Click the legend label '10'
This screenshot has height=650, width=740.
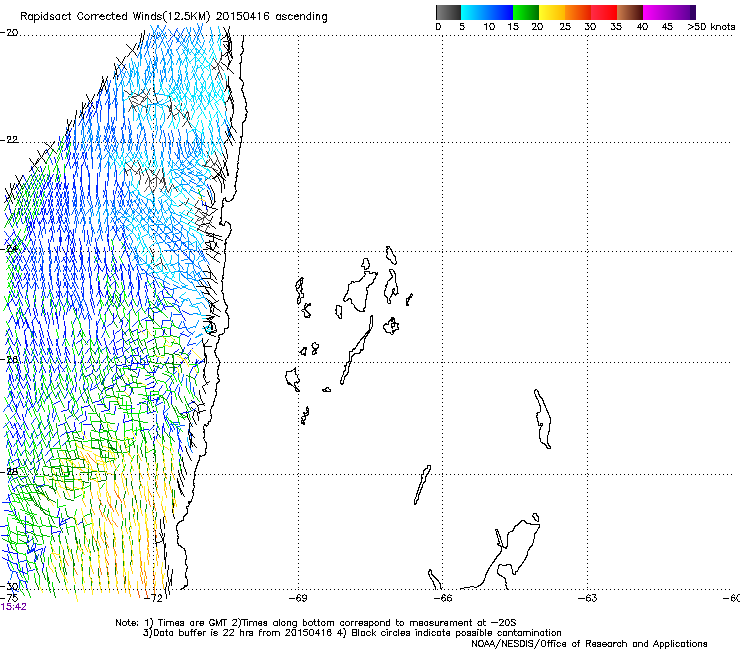click(489, 27)
